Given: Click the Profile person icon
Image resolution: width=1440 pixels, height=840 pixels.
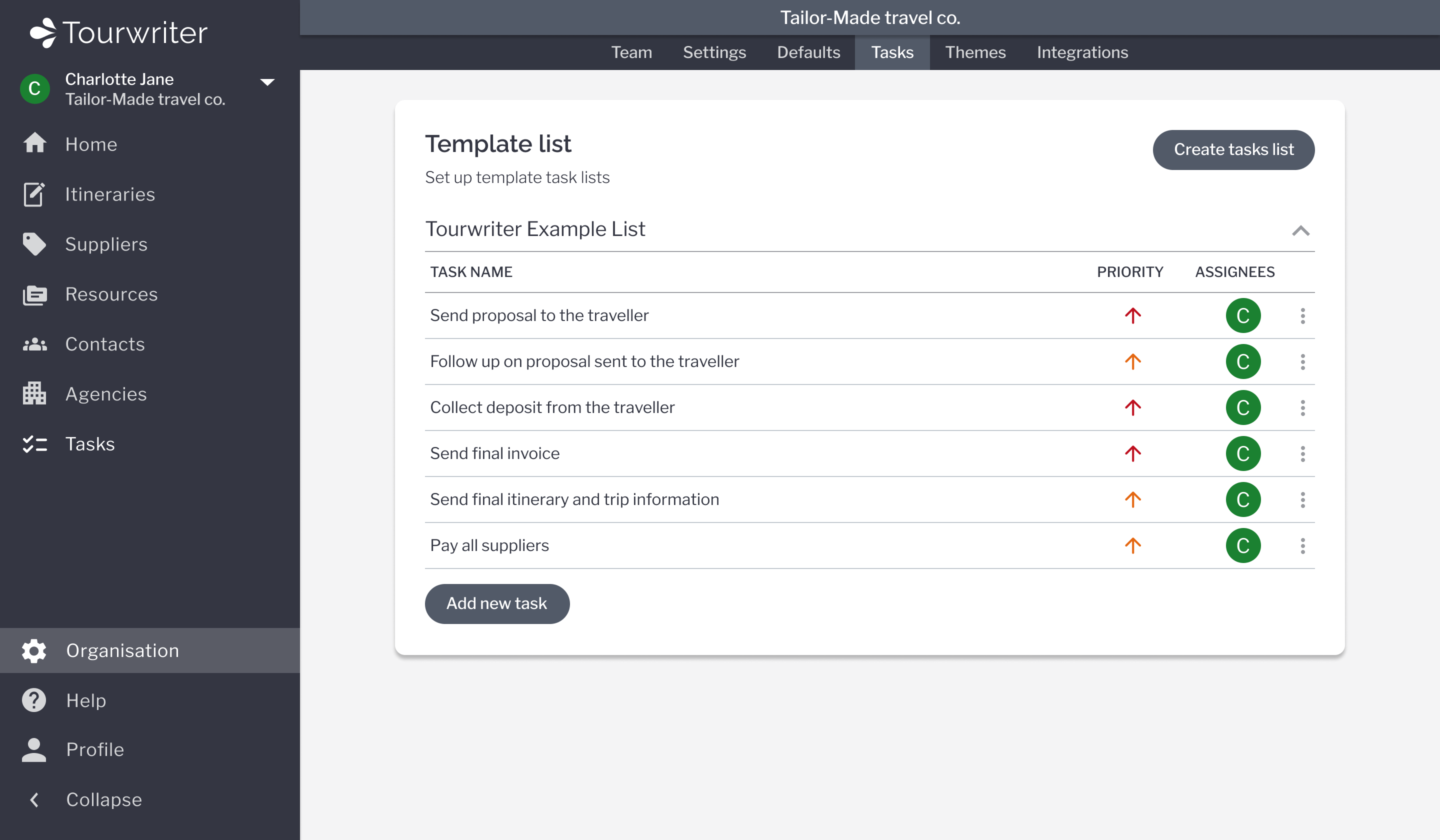Looking at the screenshot, I should click(34, 749).
